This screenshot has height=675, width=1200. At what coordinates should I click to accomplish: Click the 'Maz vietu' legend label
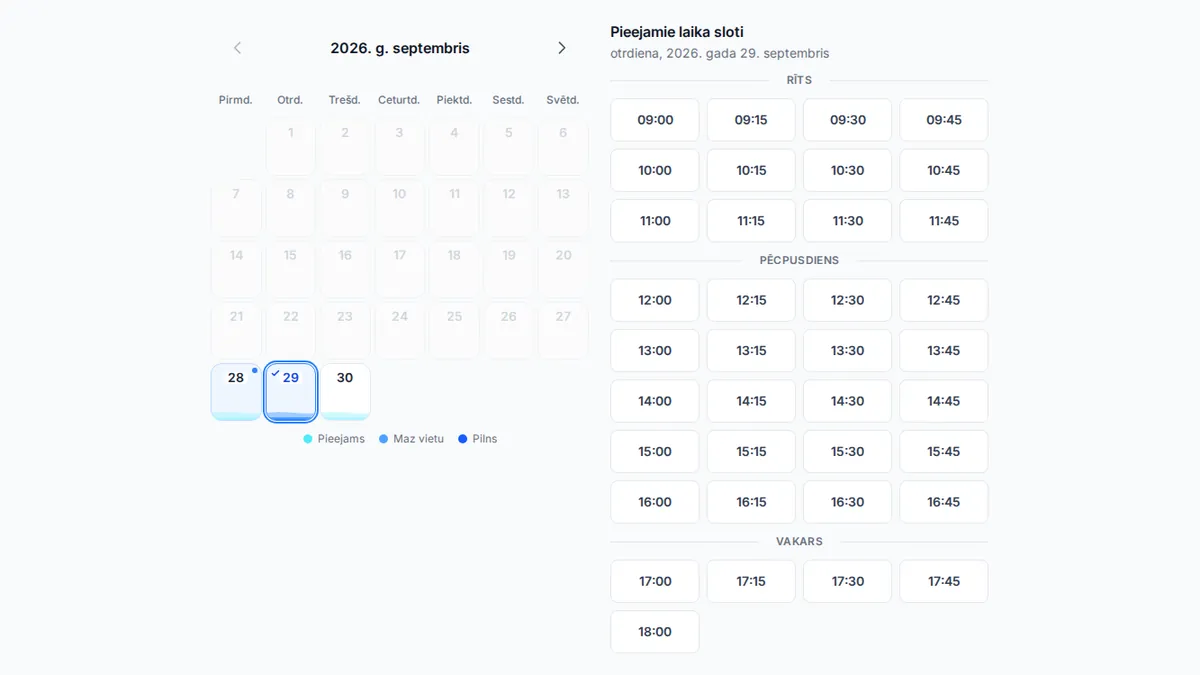[418, 439]
